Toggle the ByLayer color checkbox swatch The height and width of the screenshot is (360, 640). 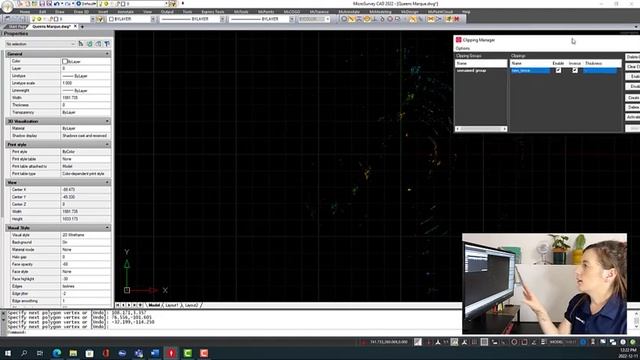click(64, 61)
